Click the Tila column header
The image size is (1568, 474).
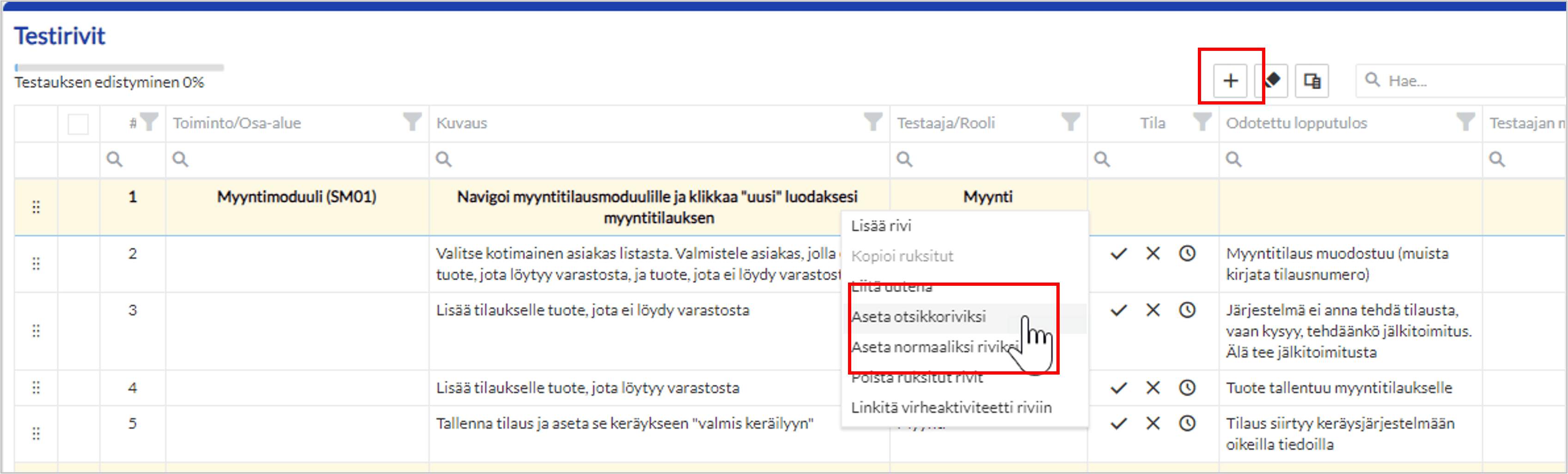(x=1153, y=123)
